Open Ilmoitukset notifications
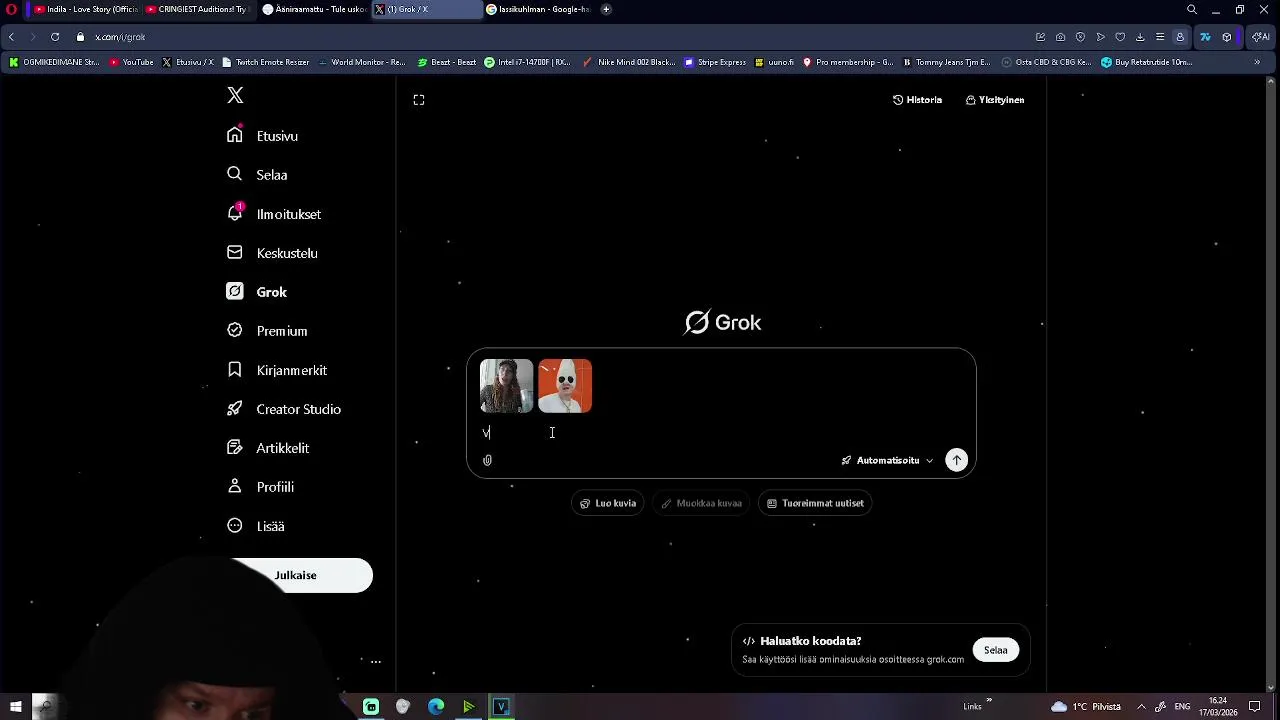 (273, 214)
